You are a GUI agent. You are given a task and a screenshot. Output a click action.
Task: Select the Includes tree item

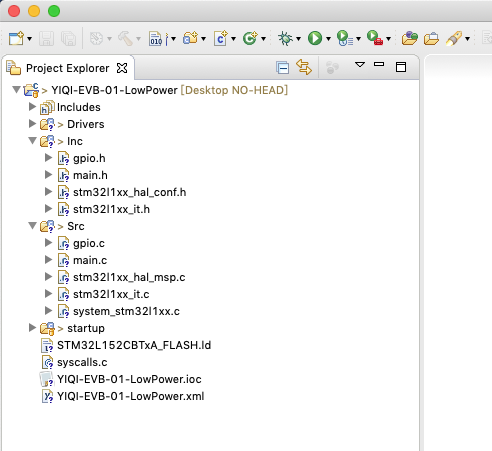79,107
